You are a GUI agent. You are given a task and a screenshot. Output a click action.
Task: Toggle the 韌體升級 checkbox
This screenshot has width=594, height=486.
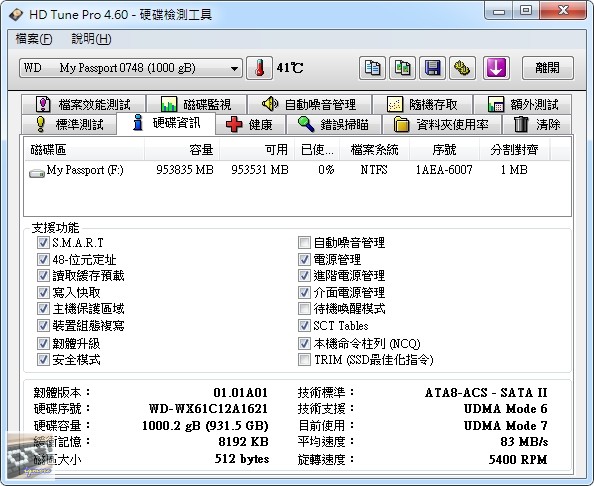click(43, 343)
